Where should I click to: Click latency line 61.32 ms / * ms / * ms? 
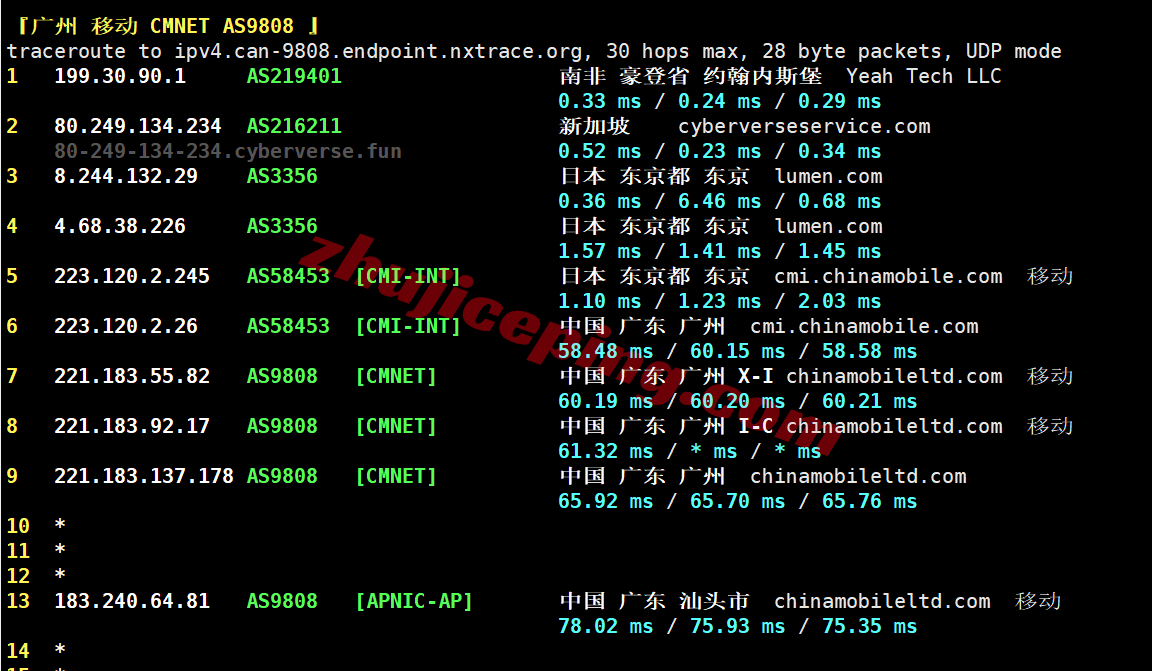click(690, 451)
